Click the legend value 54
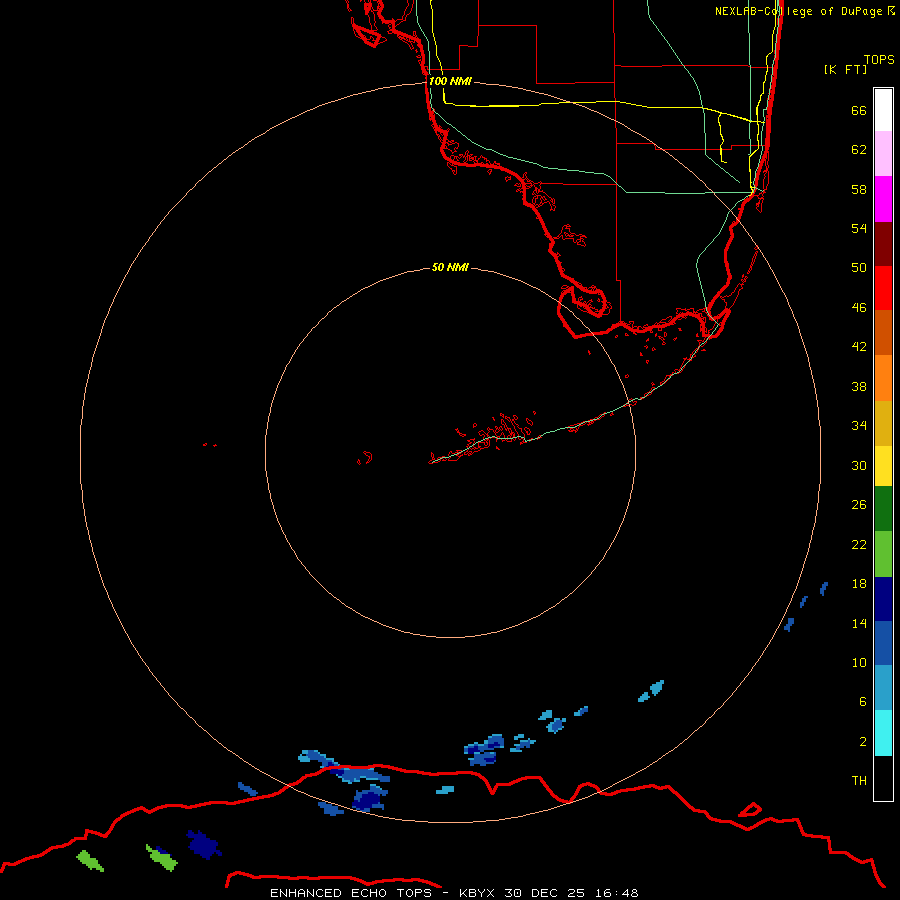Screen dimensions: 900x900 (859, 228)
